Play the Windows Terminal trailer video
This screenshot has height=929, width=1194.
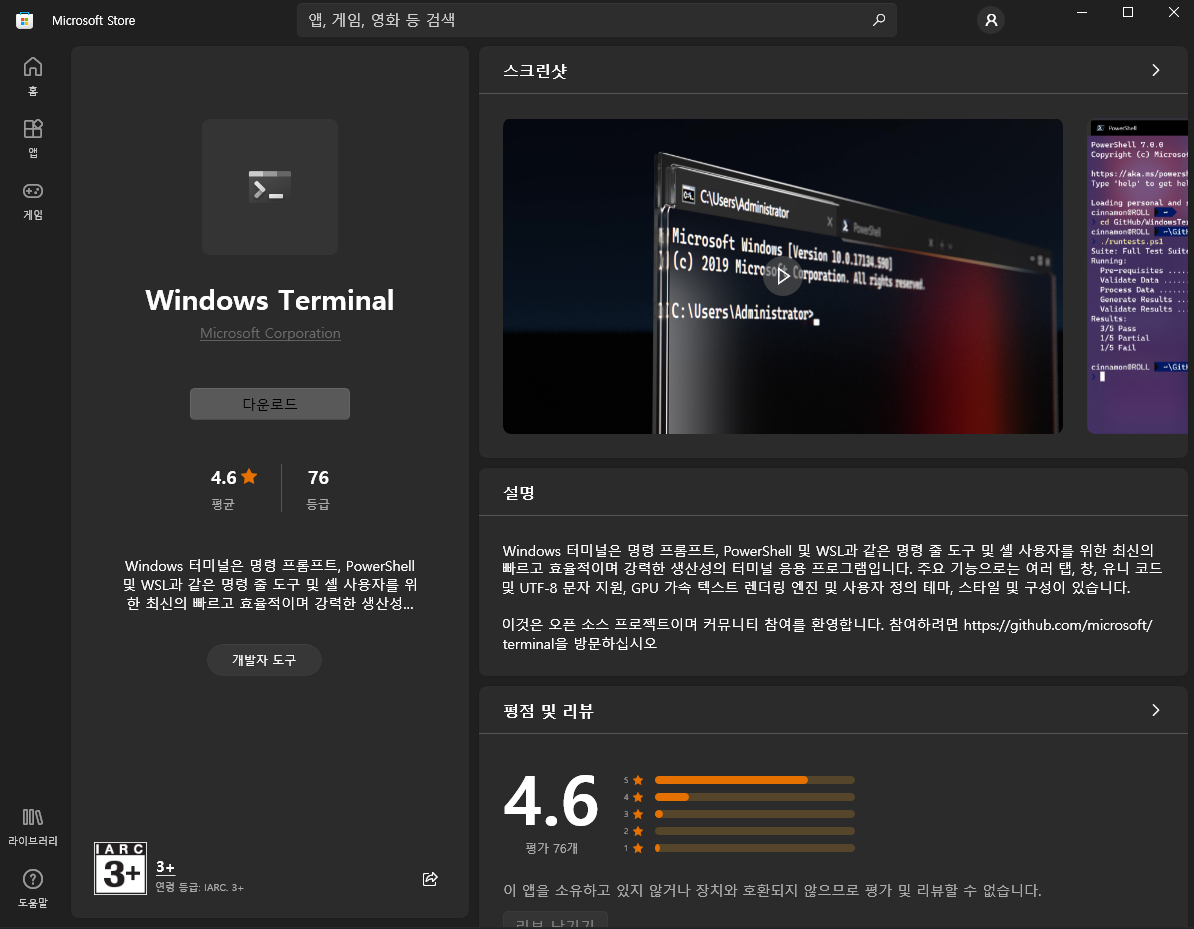(x=783, y=276)
